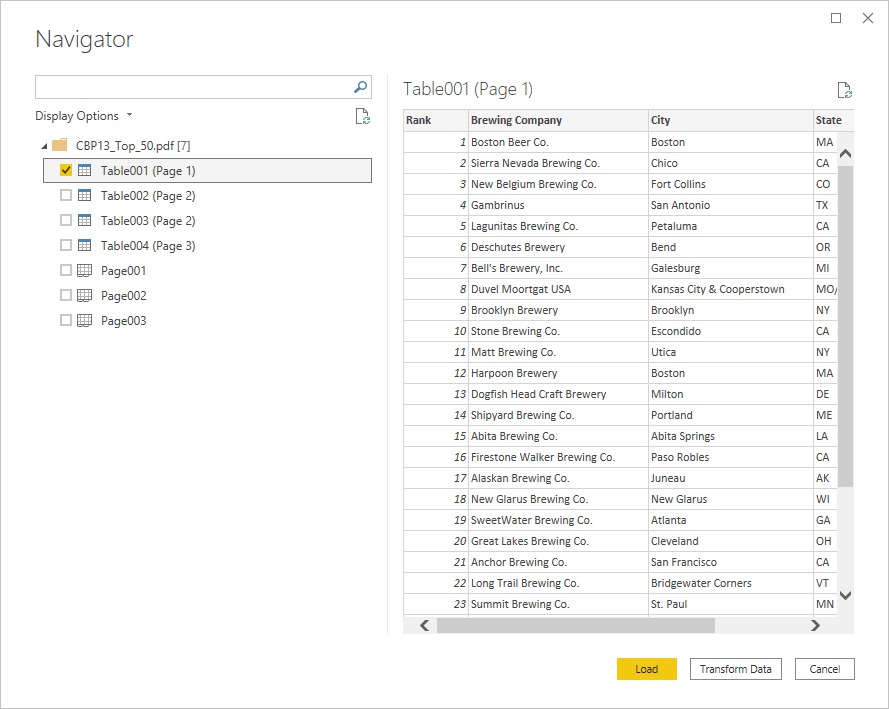Click the Dogfish Head Craft Brewery cell
Screen dimensions: 889x709
point(558,393)
